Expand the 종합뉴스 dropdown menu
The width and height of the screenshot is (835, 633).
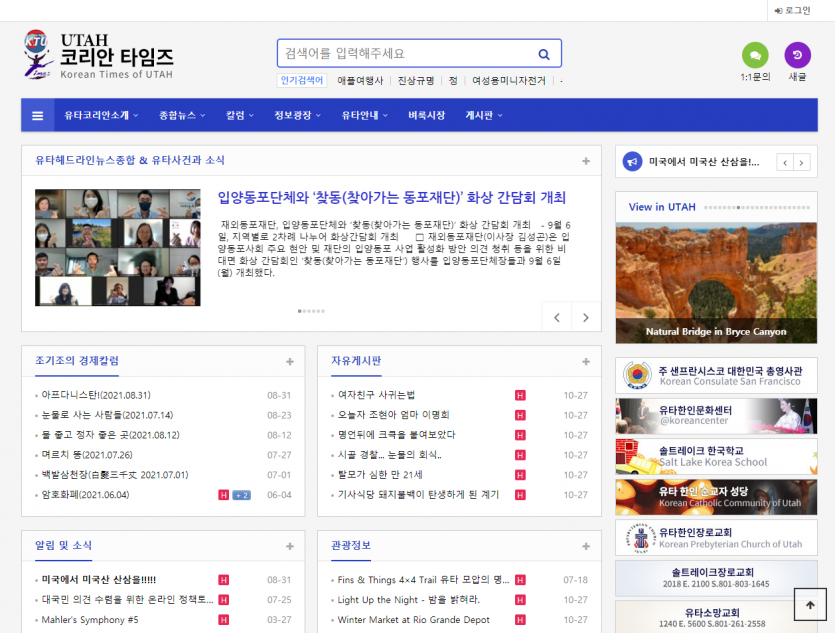click(181, 115)
